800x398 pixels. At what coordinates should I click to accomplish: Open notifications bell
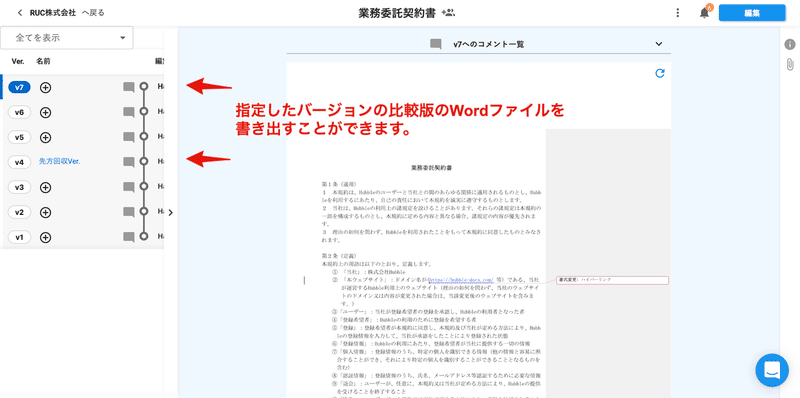(705, 13)
